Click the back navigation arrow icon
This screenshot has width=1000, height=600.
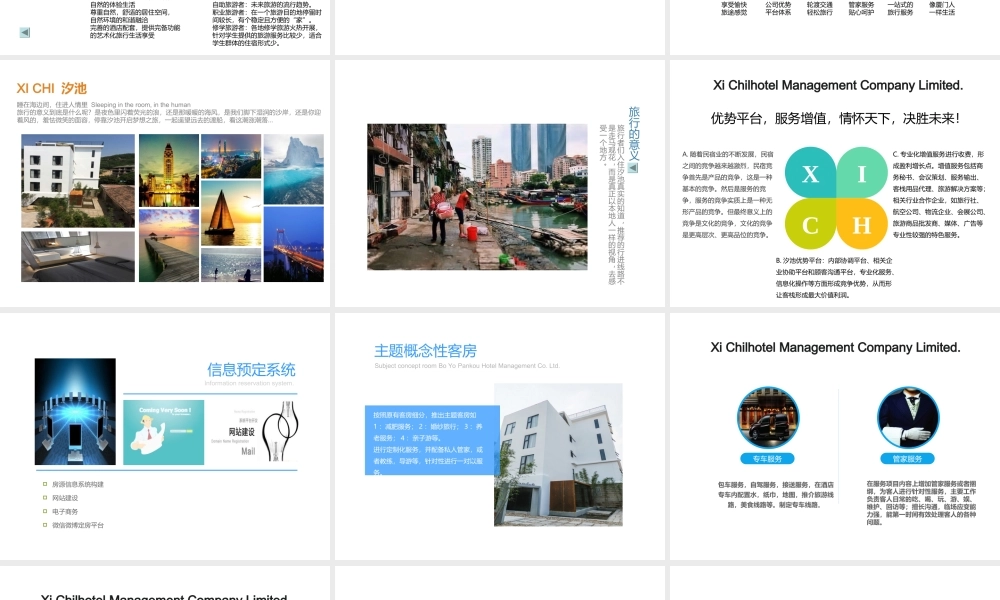(x=24, y=31)
